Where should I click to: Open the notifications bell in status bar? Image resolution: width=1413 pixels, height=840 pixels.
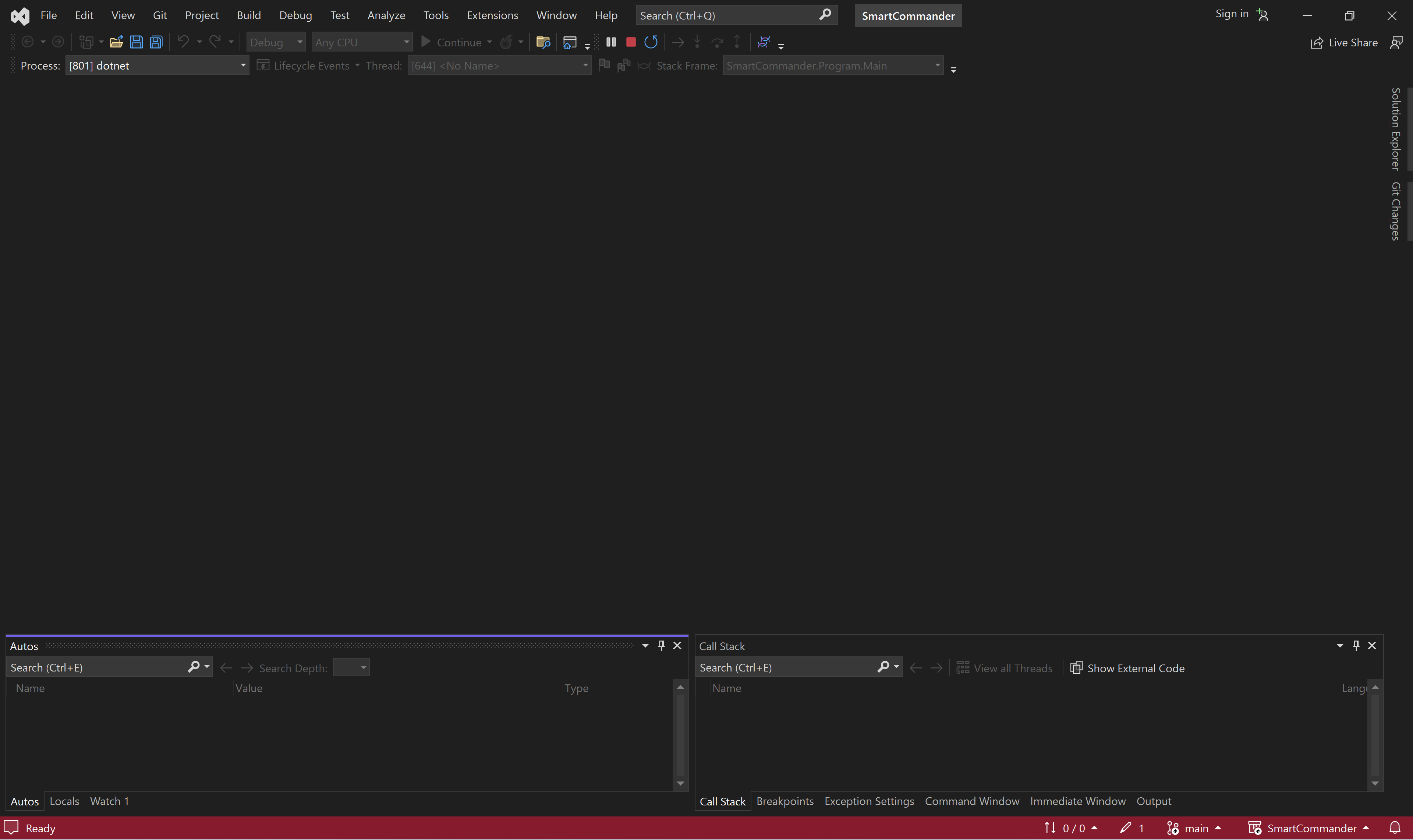coord(1395,827)
